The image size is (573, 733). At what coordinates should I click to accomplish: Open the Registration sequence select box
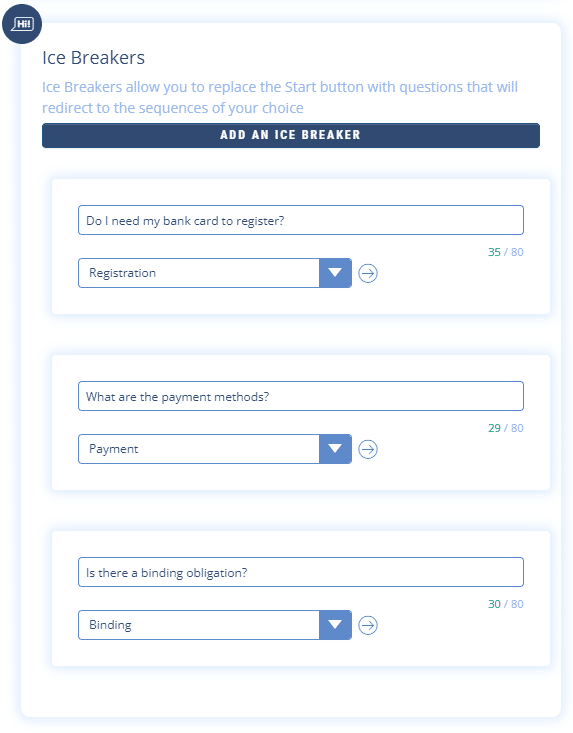(215, 273)
